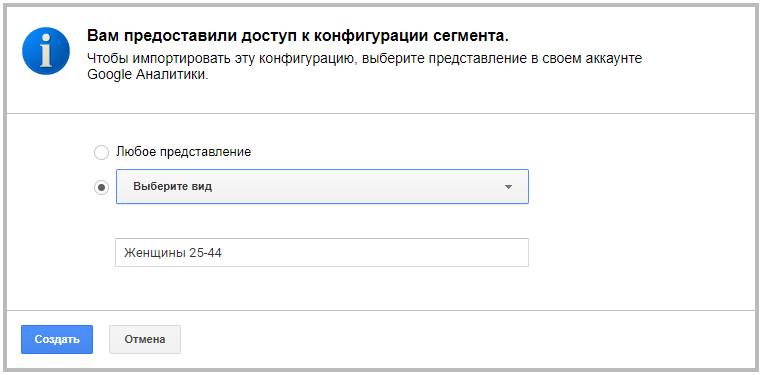Click the "Любое представление" label text
The width and height of the screenshot is (761, 375).
click(183, 152)
